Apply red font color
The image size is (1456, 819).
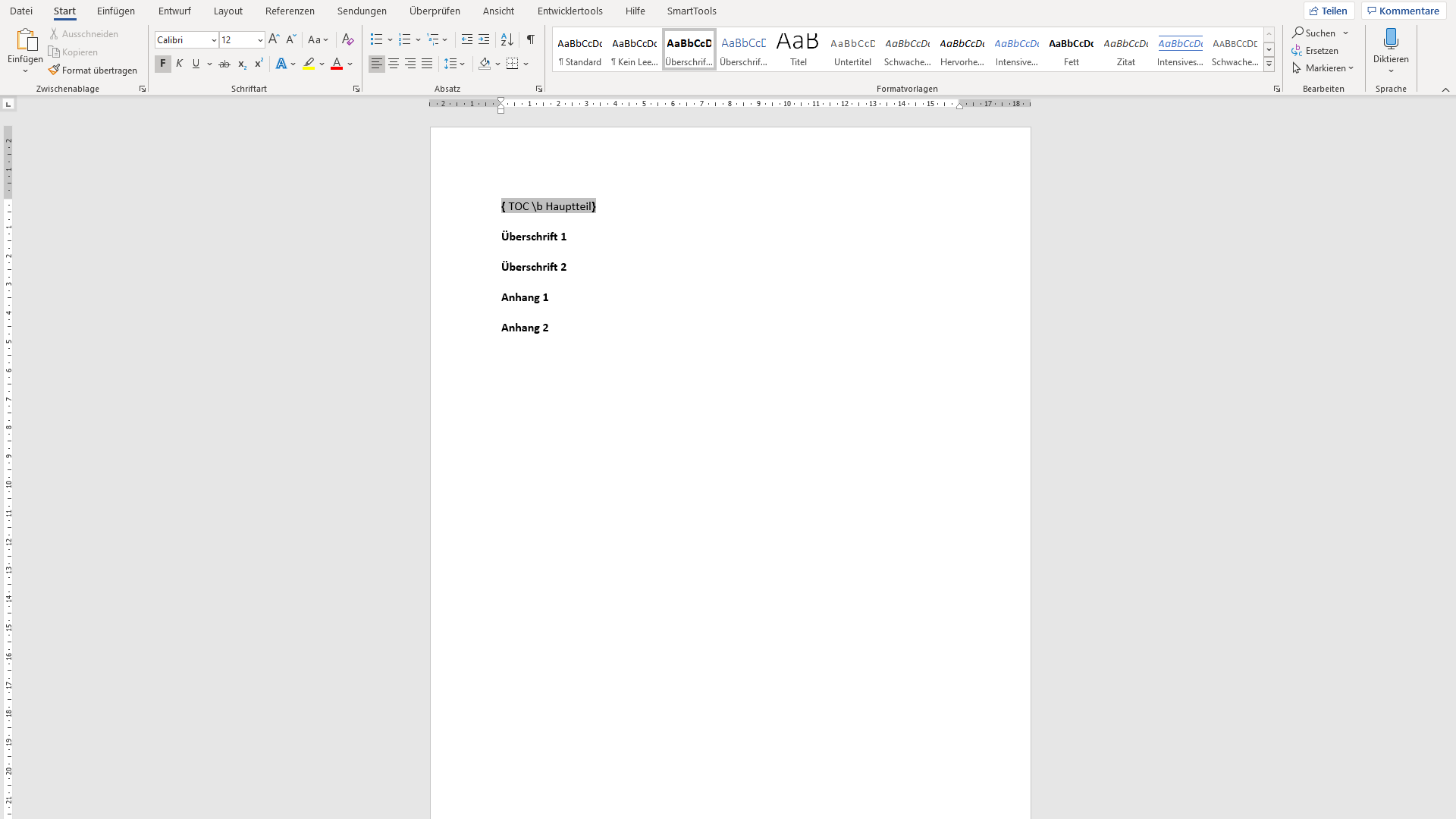pos(337,64)
